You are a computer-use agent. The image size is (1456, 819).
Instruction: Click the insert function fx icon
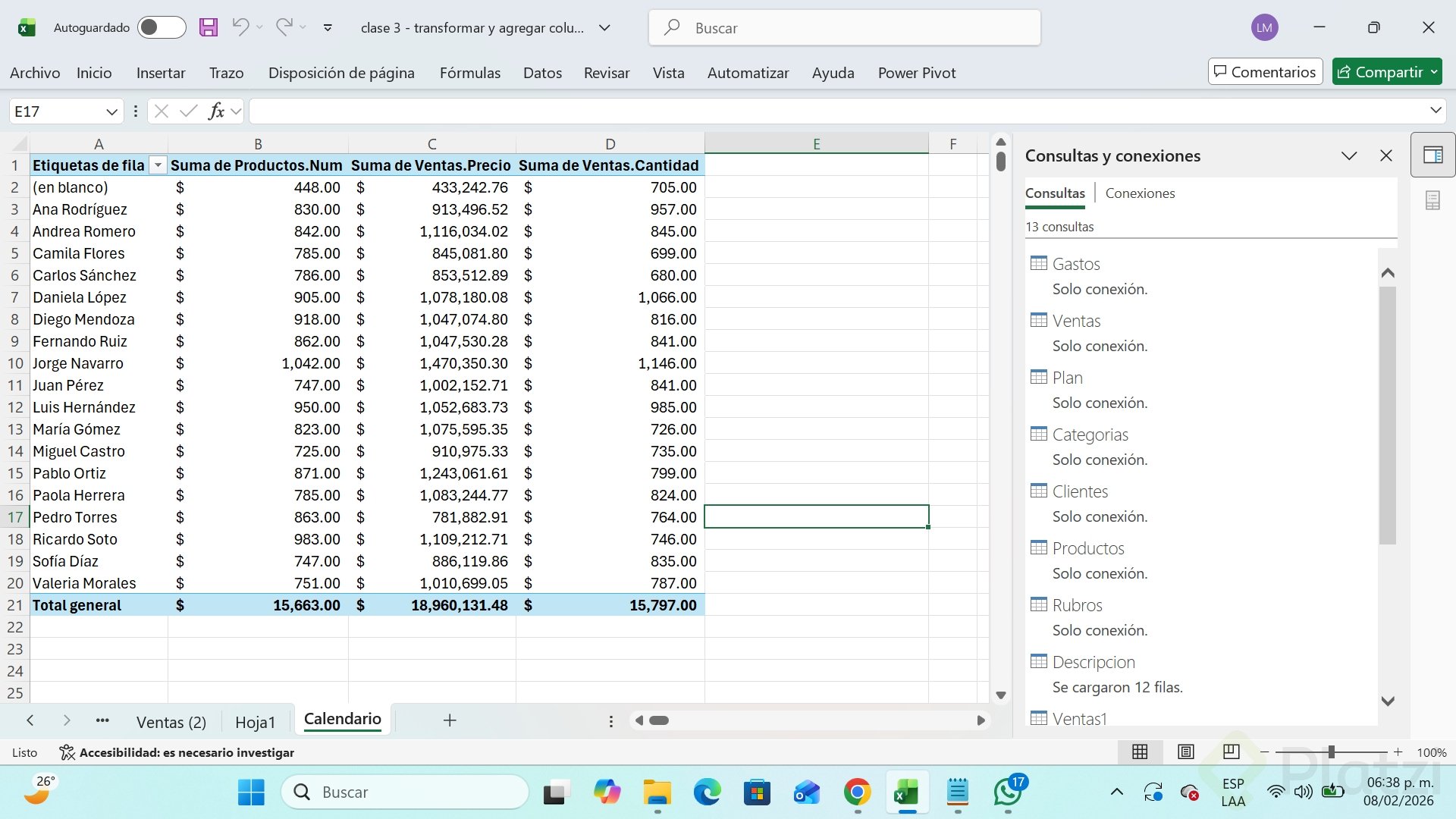[216, 111]
